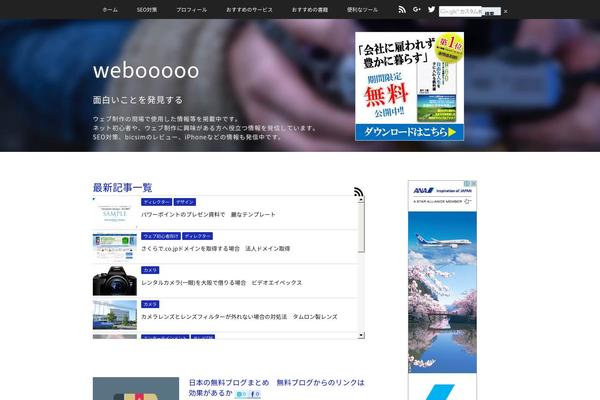Clear the search box with the × icon
Viewport: 600px width, 400px height.
pyautogui.click(x=505, y=11)
